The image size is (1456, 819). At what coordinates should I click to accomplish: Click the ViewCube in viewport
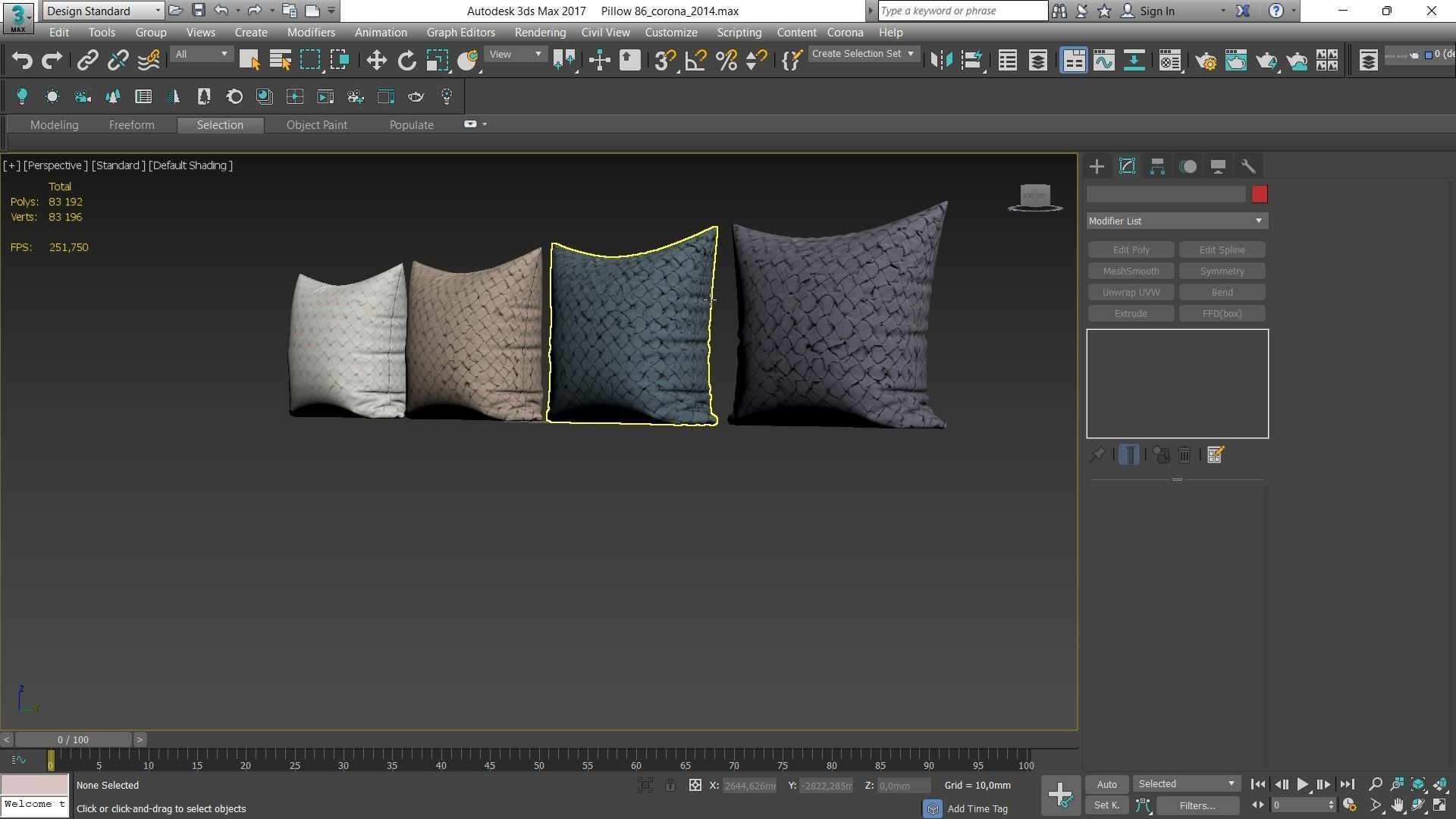point(1035,197)
